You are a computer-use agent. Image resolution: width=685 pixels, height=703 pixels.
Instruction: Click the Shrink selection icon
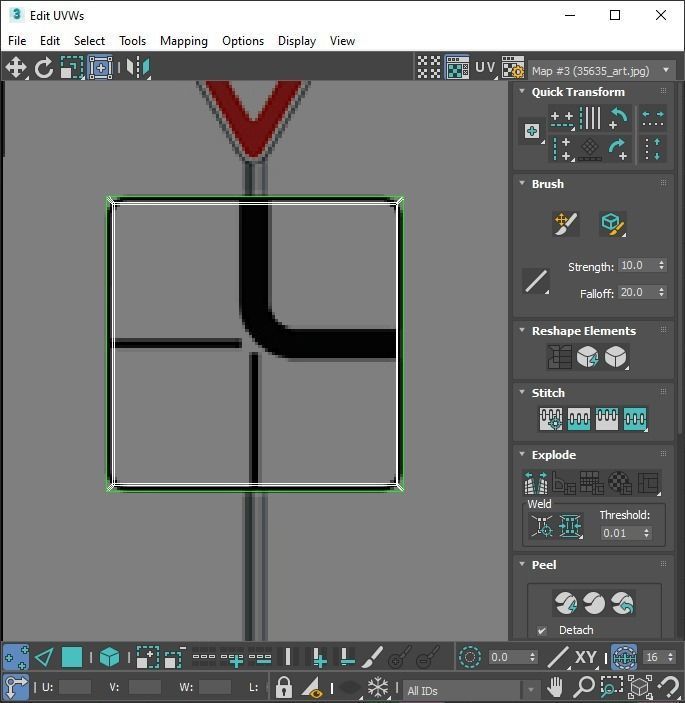175,657
